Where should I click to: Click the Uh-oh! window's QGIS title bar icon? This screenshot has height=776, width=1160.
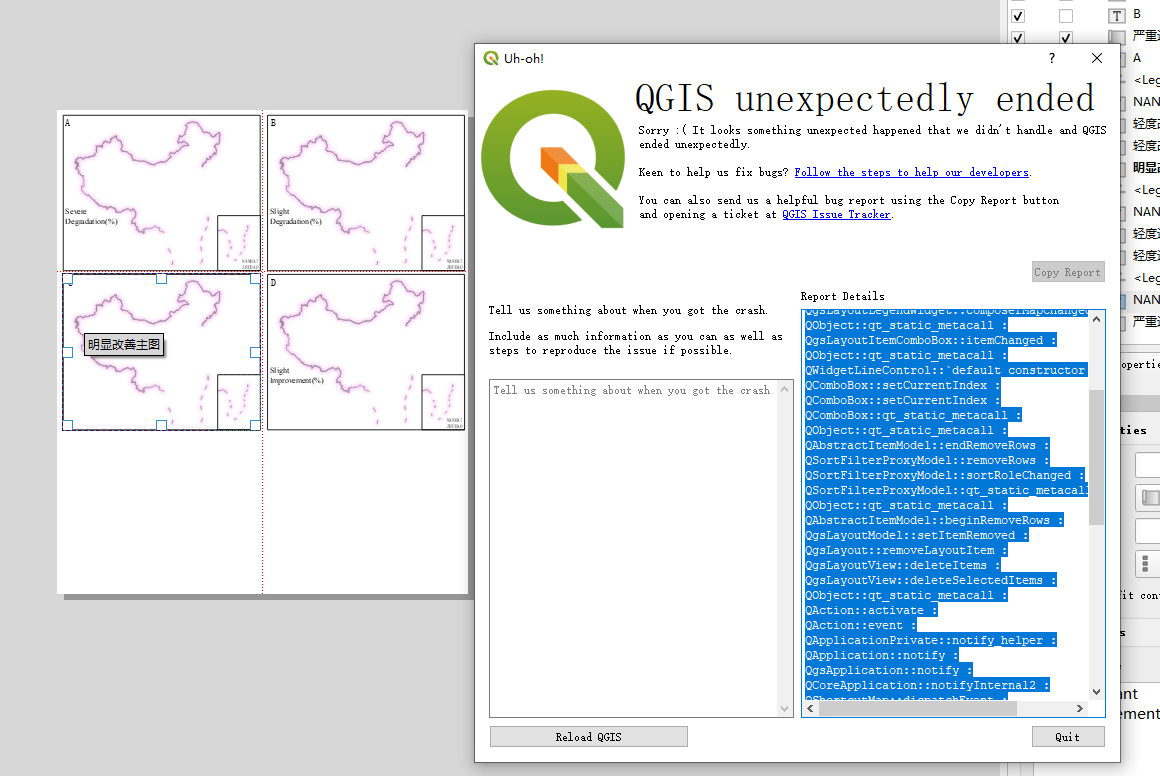(489, 58)
